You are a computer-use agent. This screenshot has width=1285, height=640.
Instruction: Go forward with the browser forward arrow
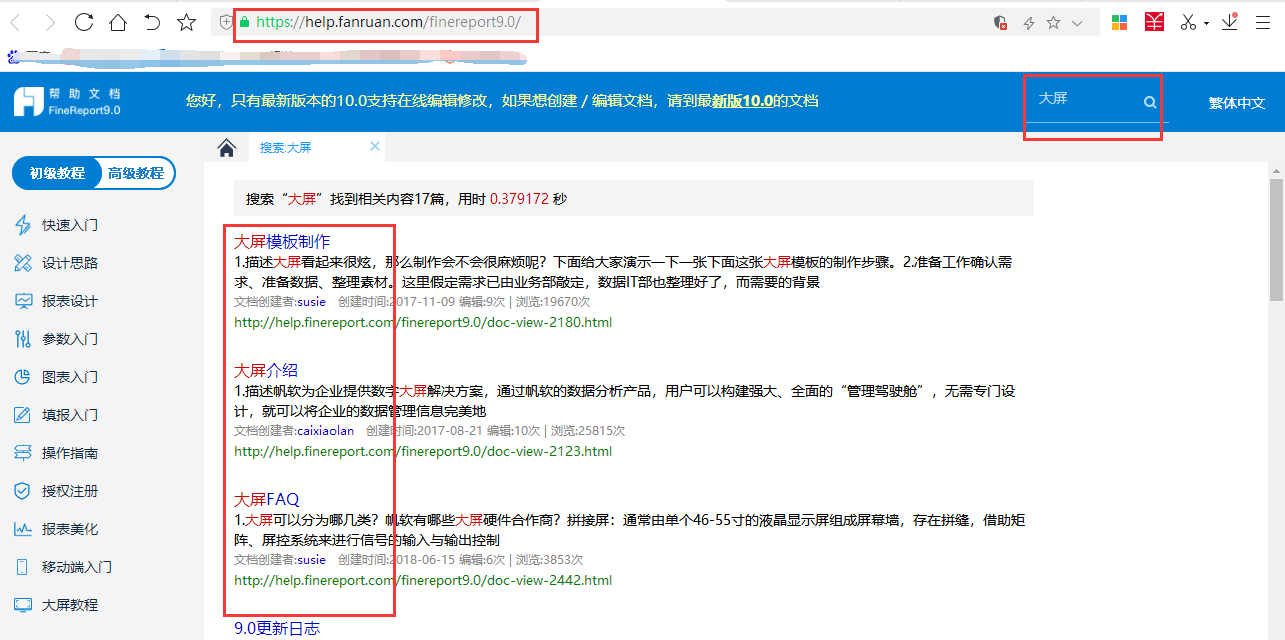pos(48,22)
